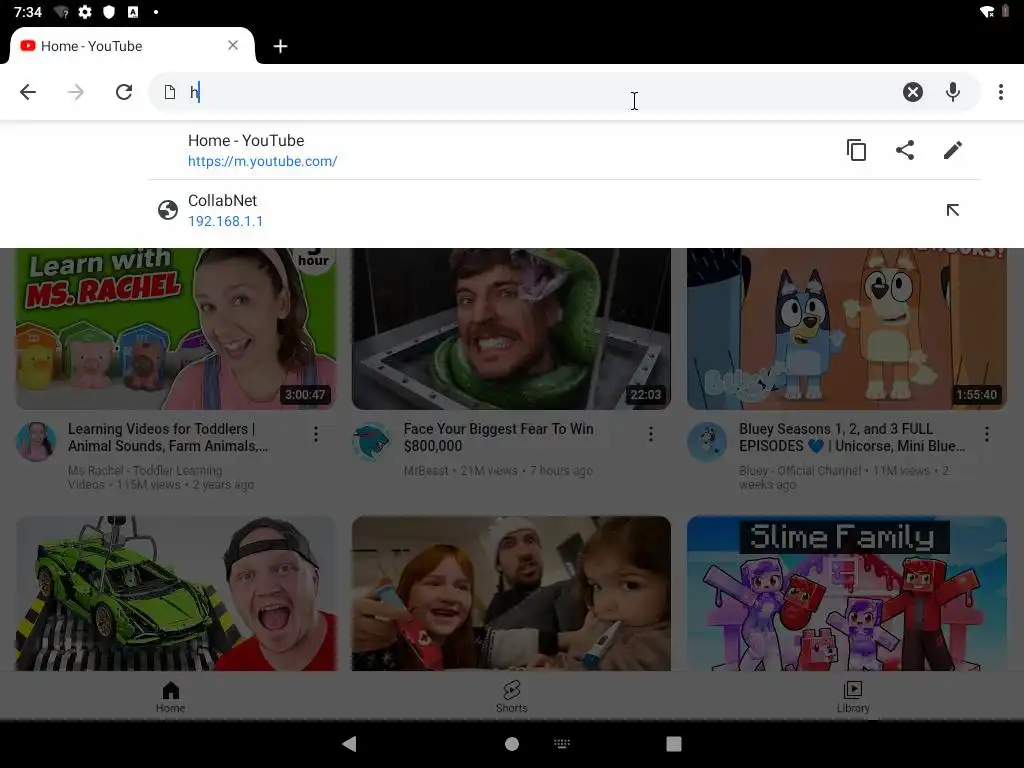Open Face Your Biggest Fear title

coord(498,438)
